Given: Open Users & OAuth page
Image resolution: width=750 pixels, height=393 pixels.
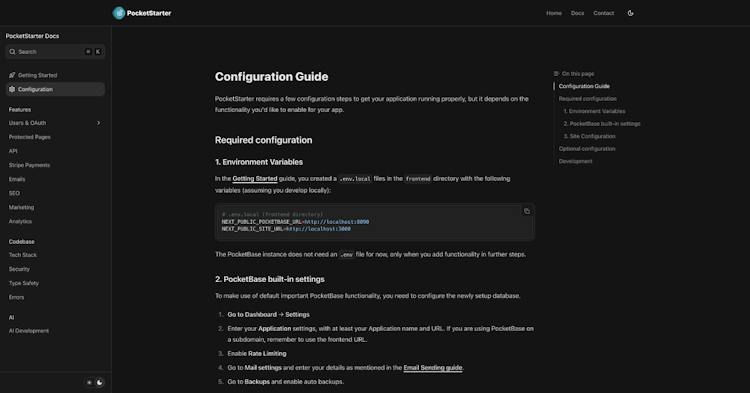Looking at the screenshot, I should [27, 123].
